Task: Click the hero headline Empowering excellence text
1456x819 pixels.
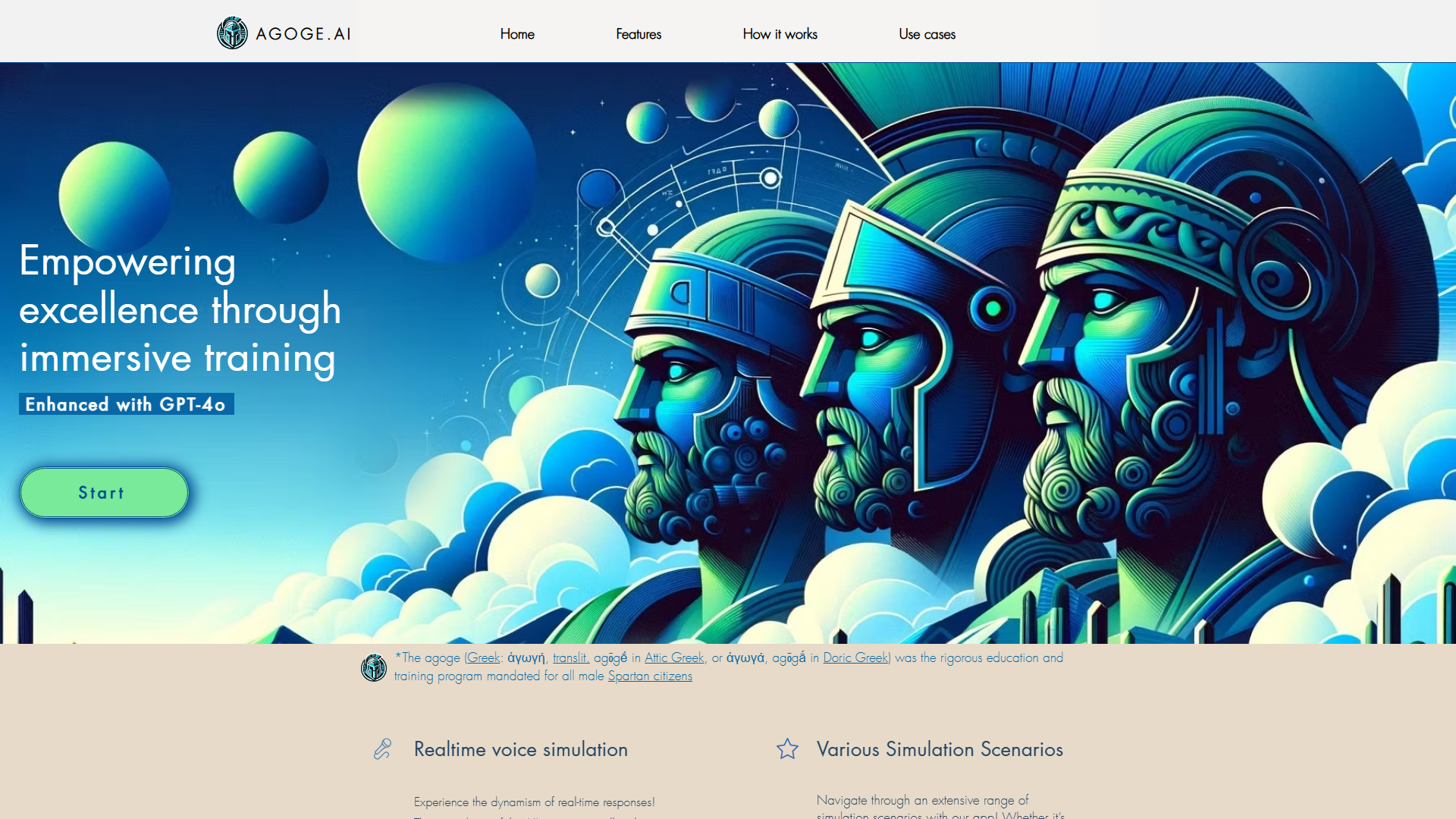Action: click(x=180, y=309)
